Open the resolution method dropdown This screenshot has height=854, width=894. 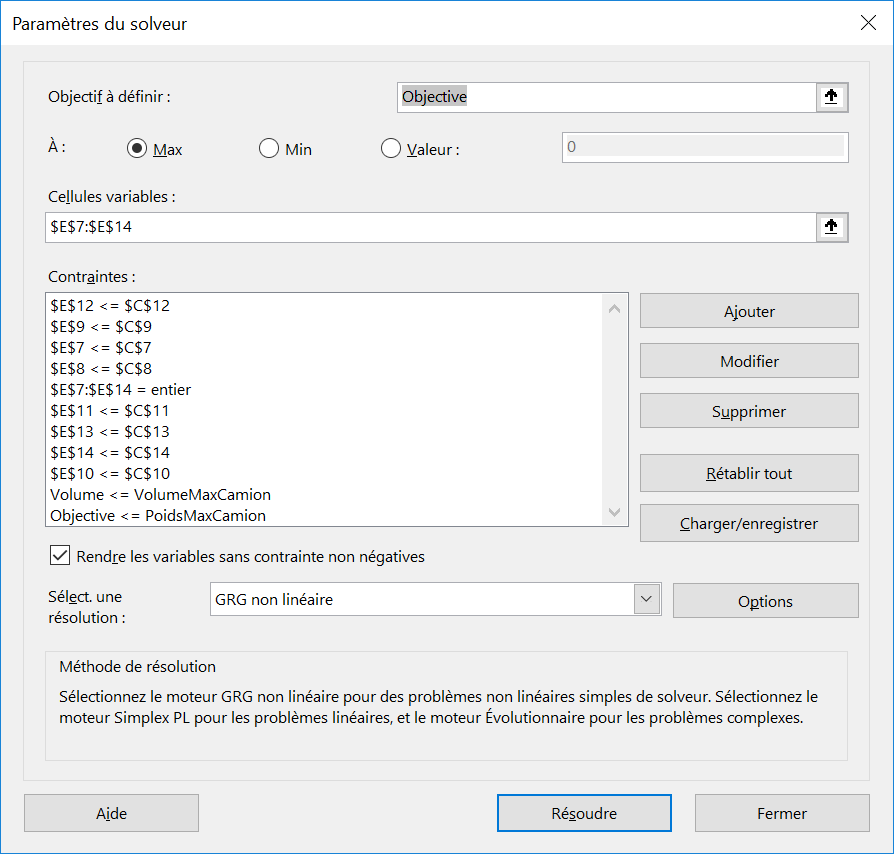(x=647, y=600)
